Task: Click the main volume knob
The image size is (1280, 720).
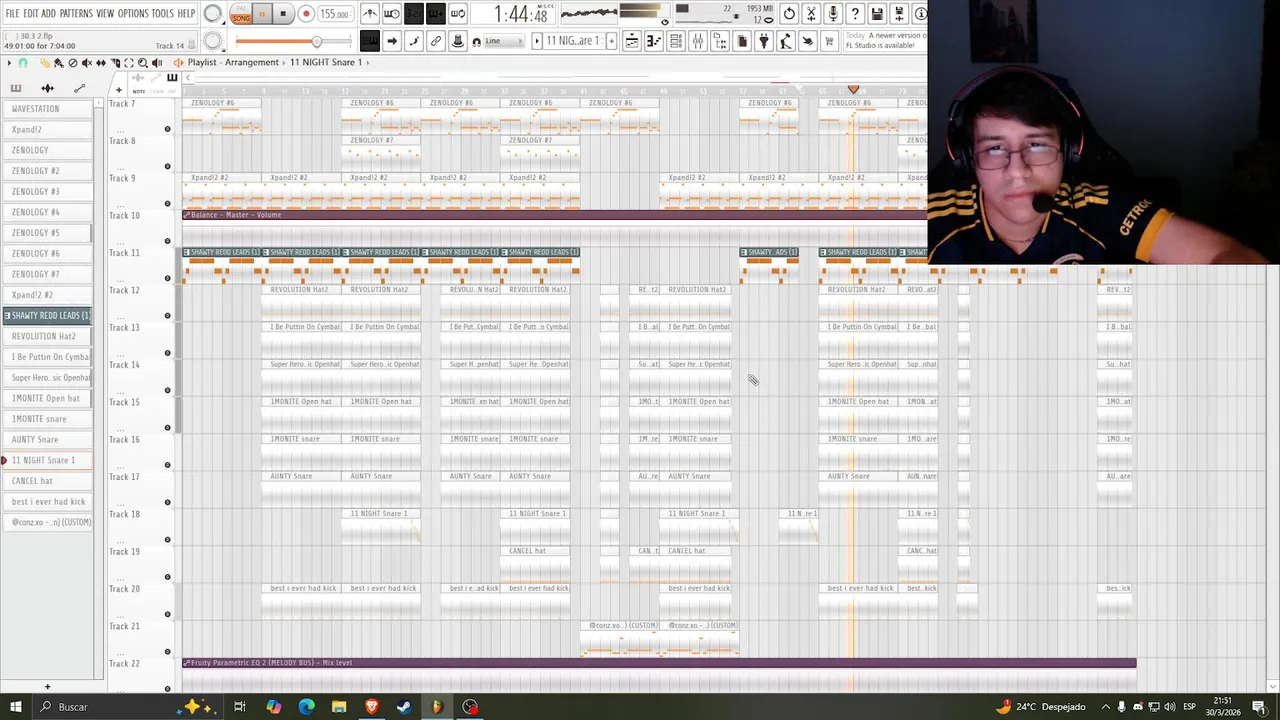Action: point(213,14)
